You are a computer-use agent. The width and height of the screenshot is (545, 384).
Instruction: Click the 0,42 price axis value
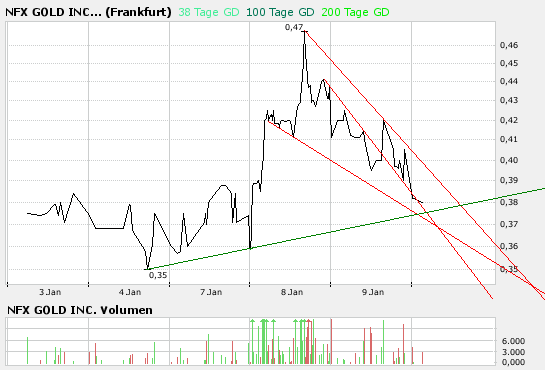509,120
